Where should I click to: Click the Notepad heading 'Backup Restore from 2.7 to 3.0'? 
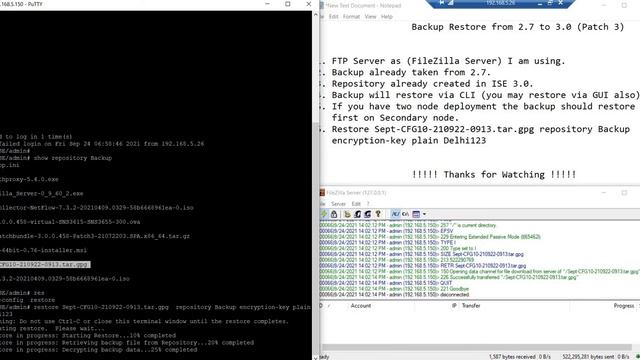point(518,27)
